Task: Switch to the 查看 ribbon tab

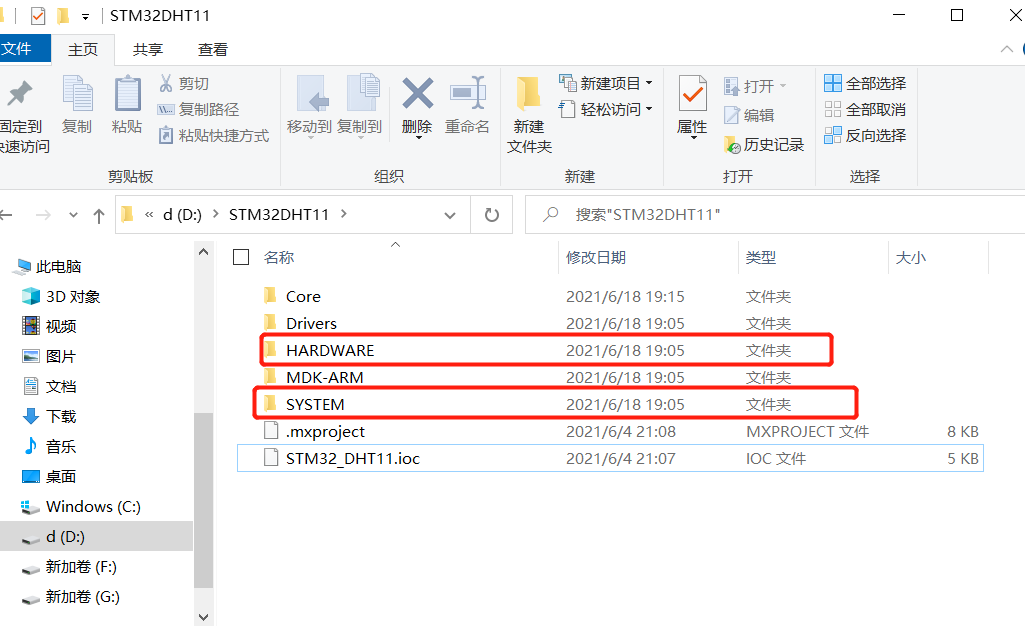Action: tap(214, 49)
